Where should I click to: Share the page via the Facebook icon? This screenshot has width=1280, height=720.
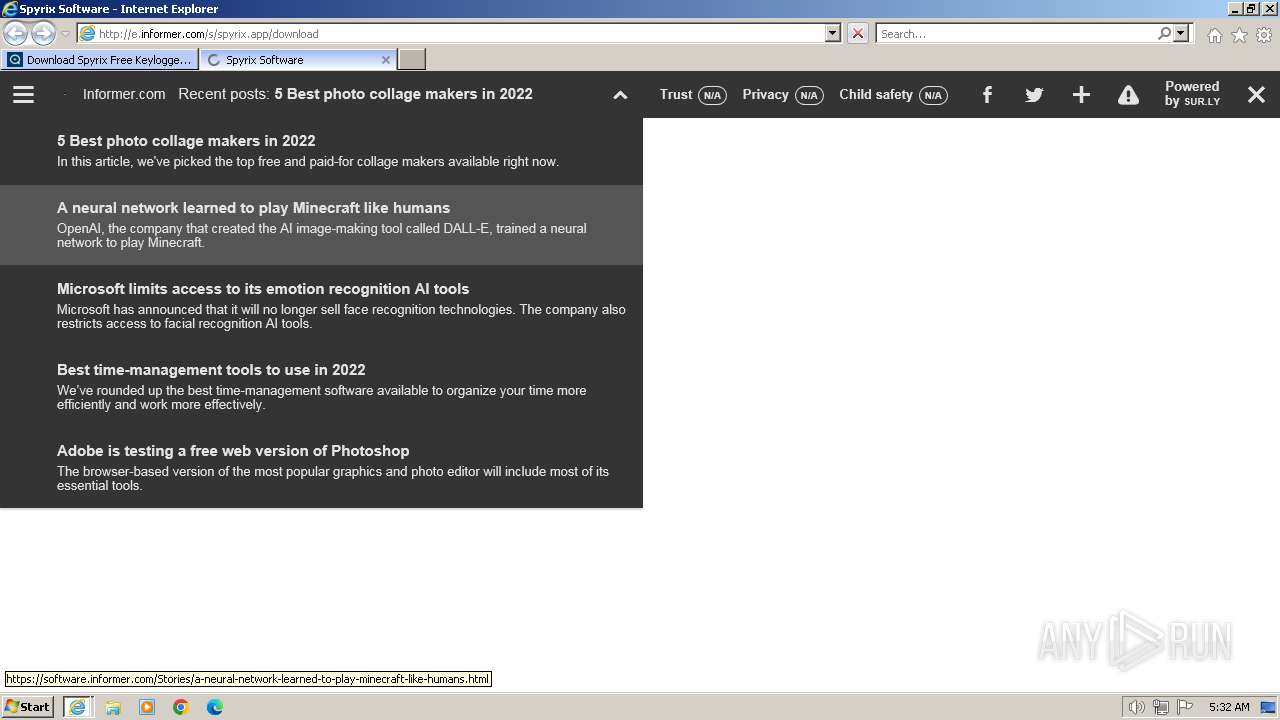(x=987, y=95)
